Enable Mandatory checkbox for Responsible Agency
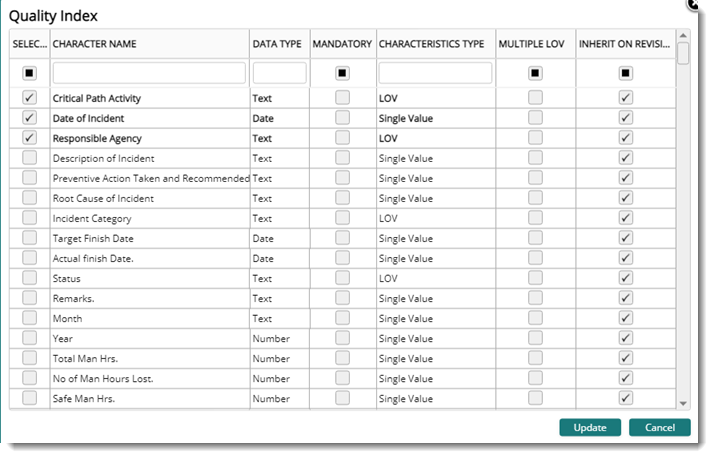This screenshot has height=458, width=713. click(x=342, y=138)
